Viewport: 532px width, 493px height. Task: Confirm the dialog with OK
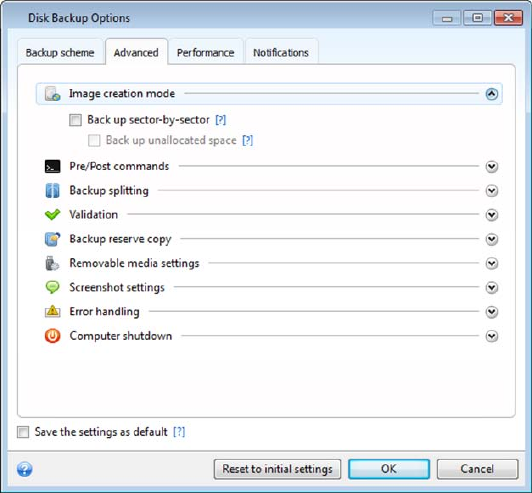click(x=389, y=469)
